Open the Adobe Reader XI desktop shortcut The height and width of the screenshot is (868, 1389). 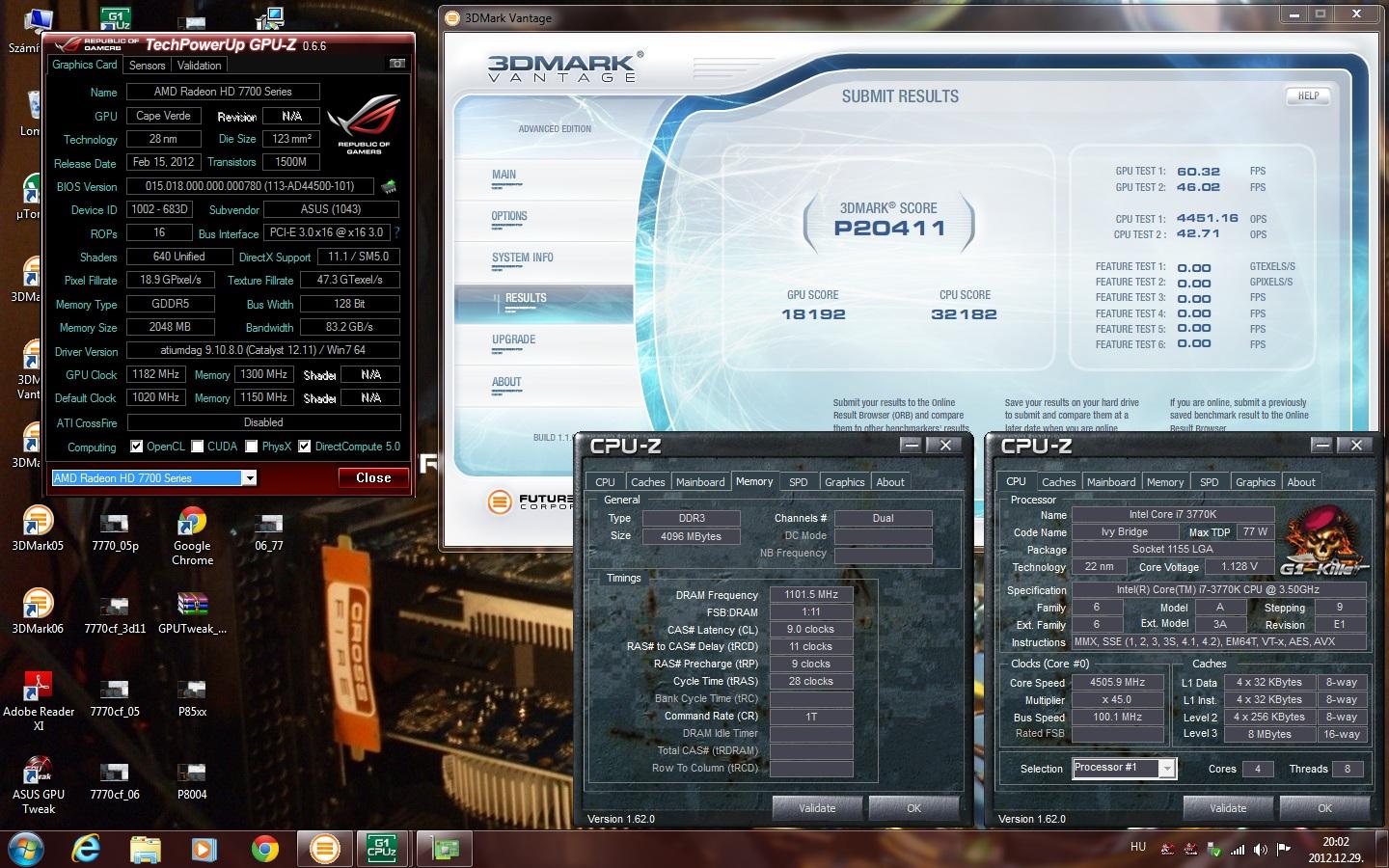click(x=38, y=701)
